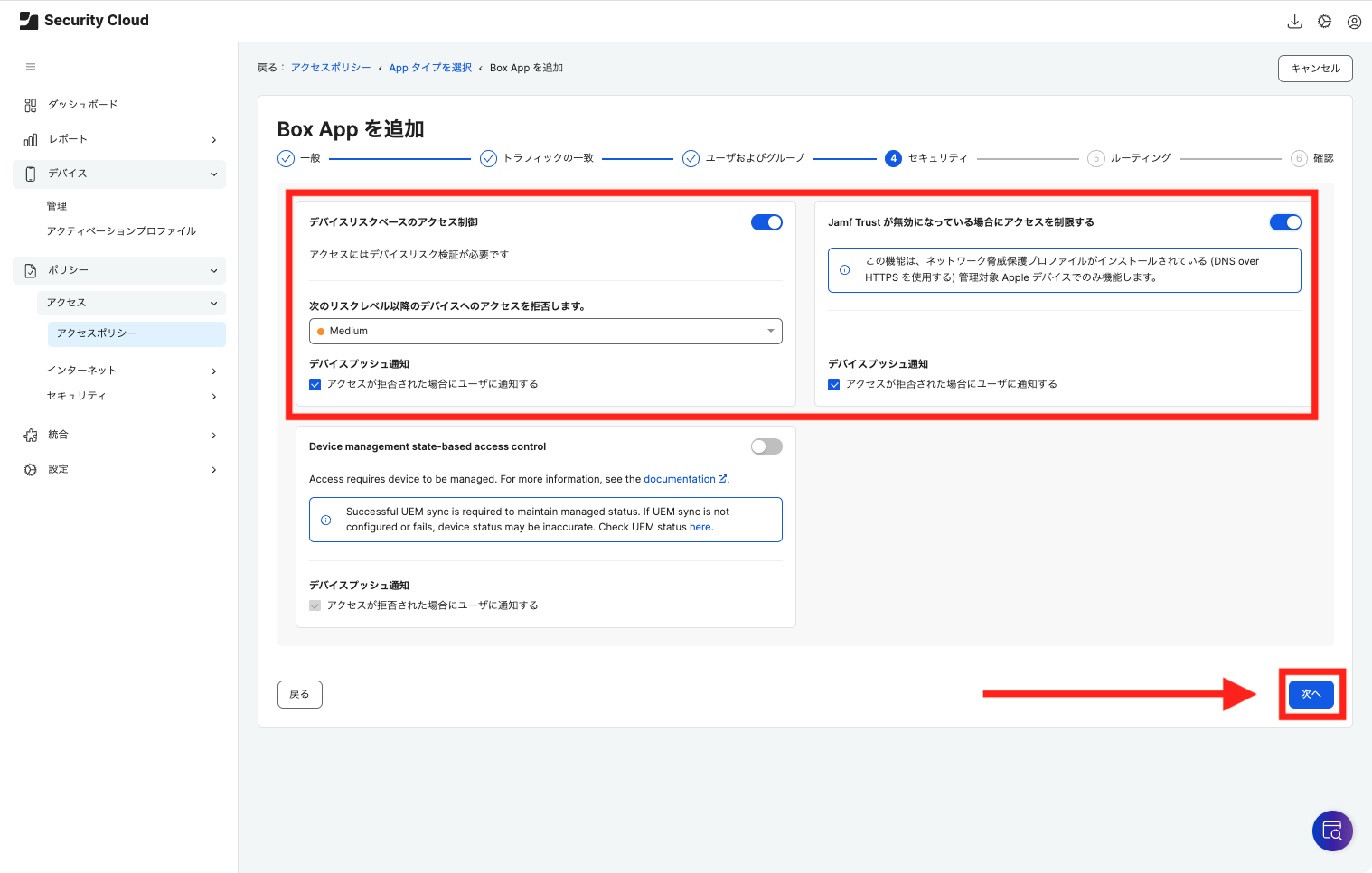Go to App タイプを選択 breadcrumb link

point(430,68)
